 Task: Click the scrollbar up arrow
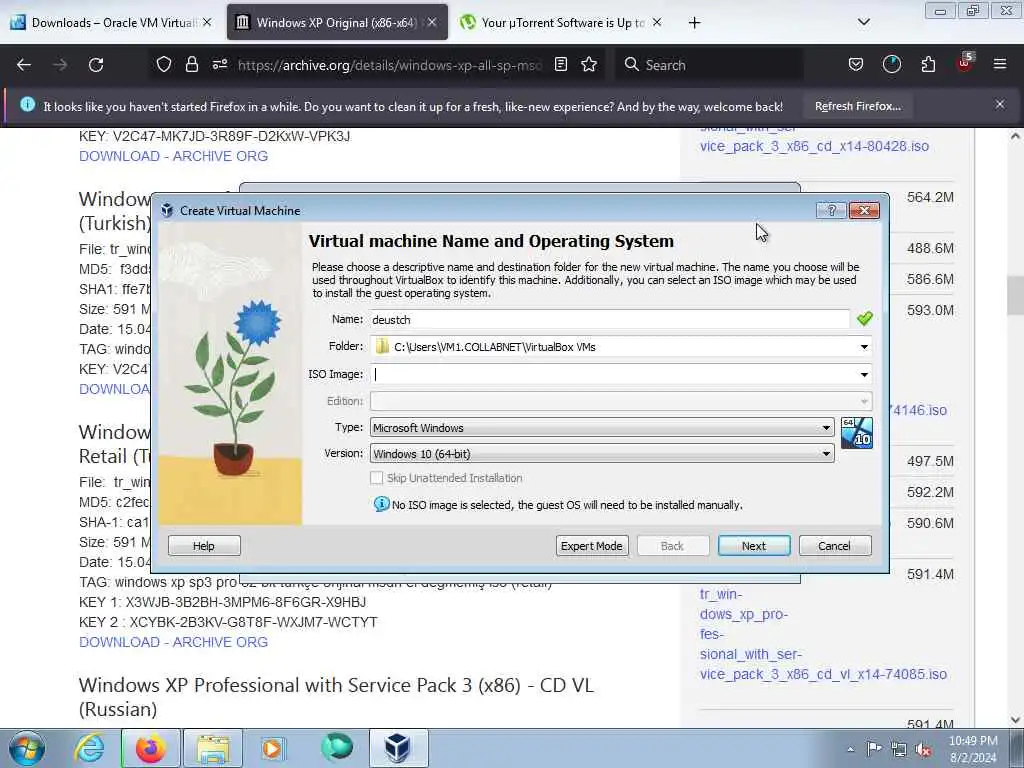click(x=1015, y=136)
